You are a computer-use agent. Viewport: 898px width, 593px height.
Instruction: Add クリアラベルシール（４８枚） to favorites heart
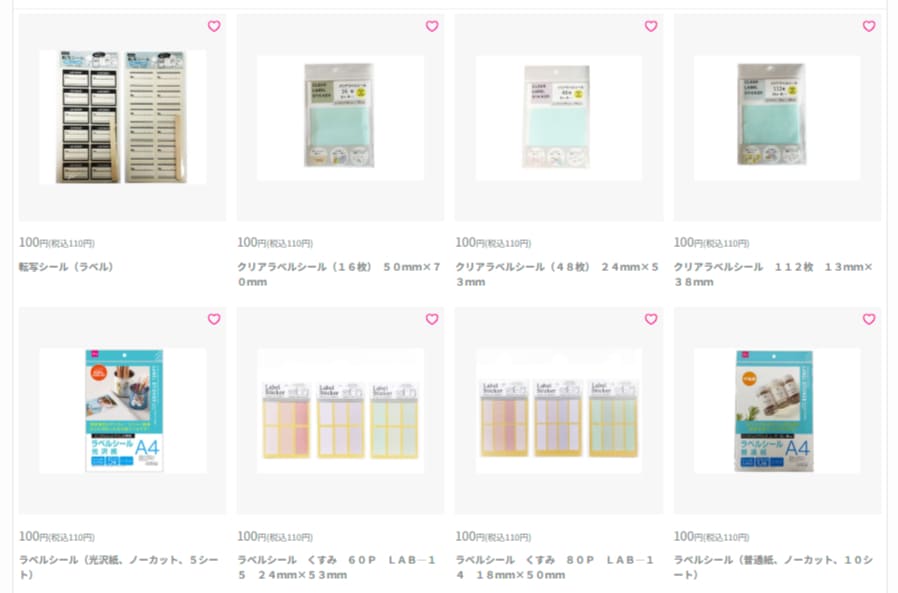651,26
